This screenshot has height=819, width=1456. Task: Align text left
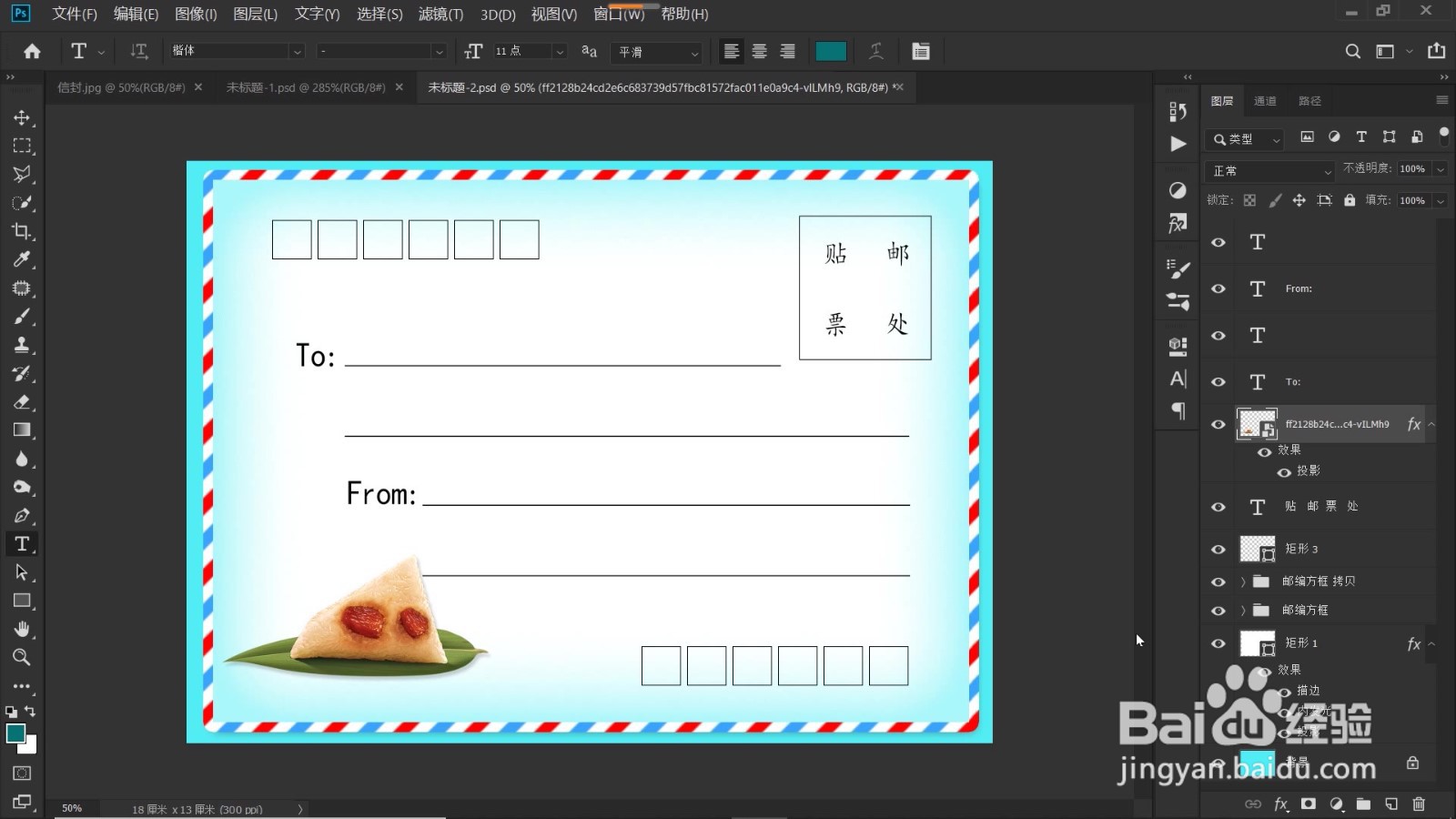[x=731, y=52]
